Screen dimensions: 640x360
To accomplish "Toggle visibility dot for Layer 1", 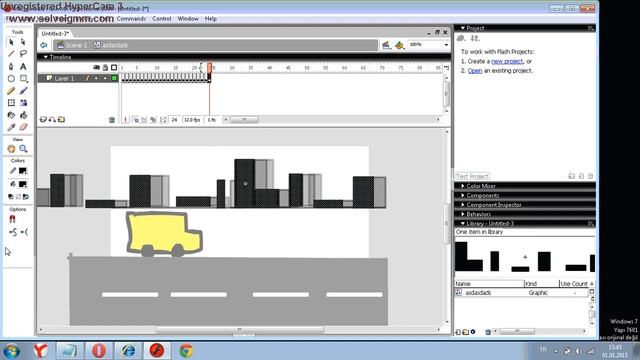I will coord(96,78).
